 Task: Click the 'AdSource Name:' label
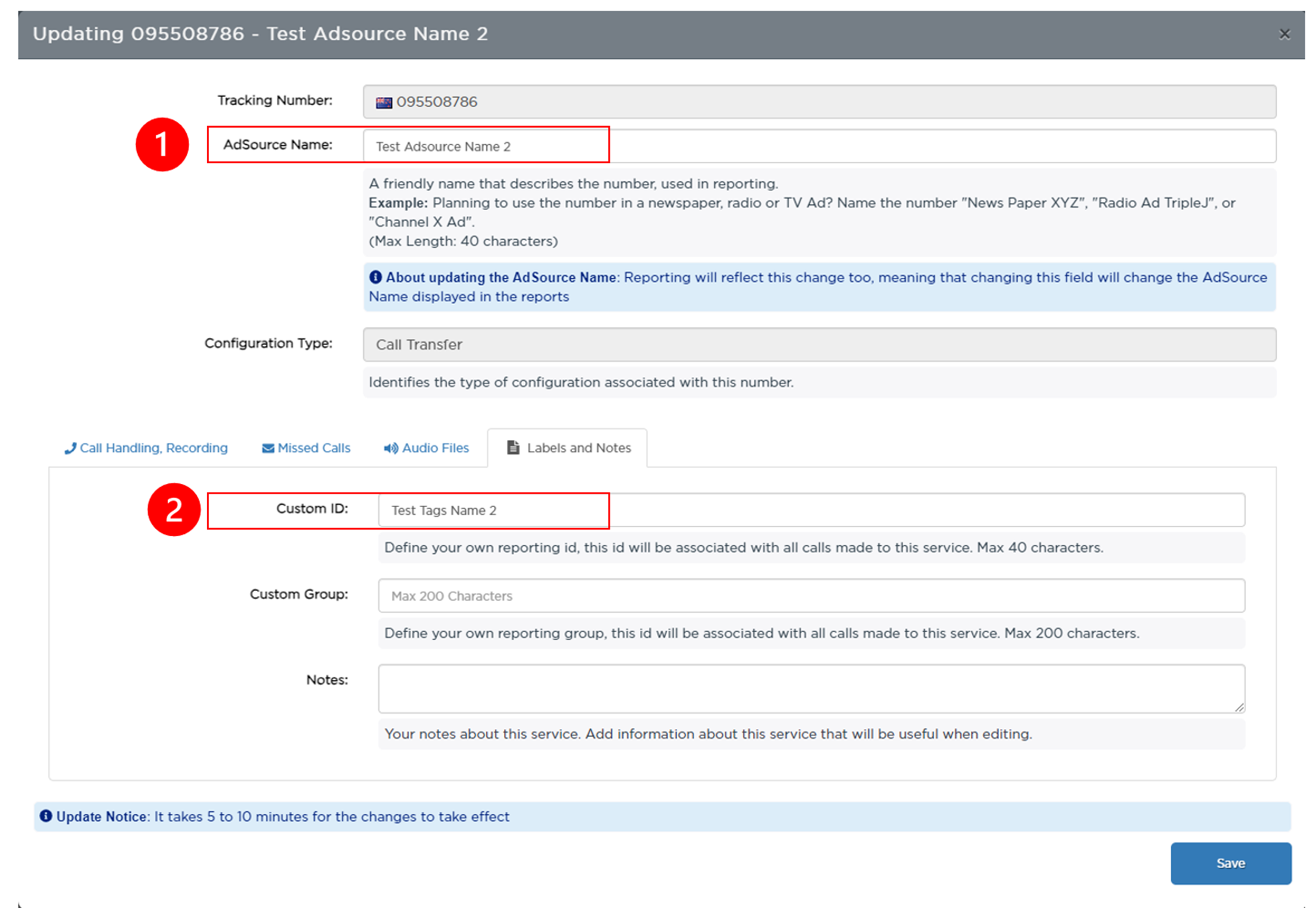pos(278,145)
